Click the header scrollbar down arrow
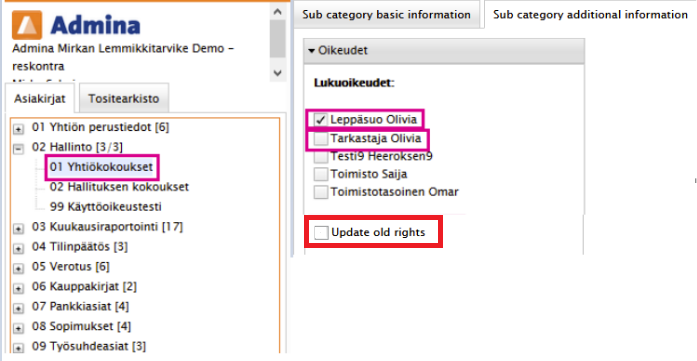The width and height of the screenshot is (697, 361). pyautogui.click(x=278, y=72)
